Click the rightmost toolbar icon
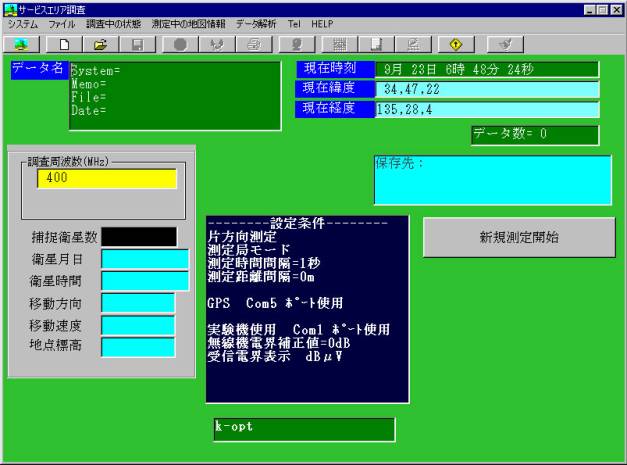The width and height of the screenshot is (627, 465). click(x=505, y=44)
